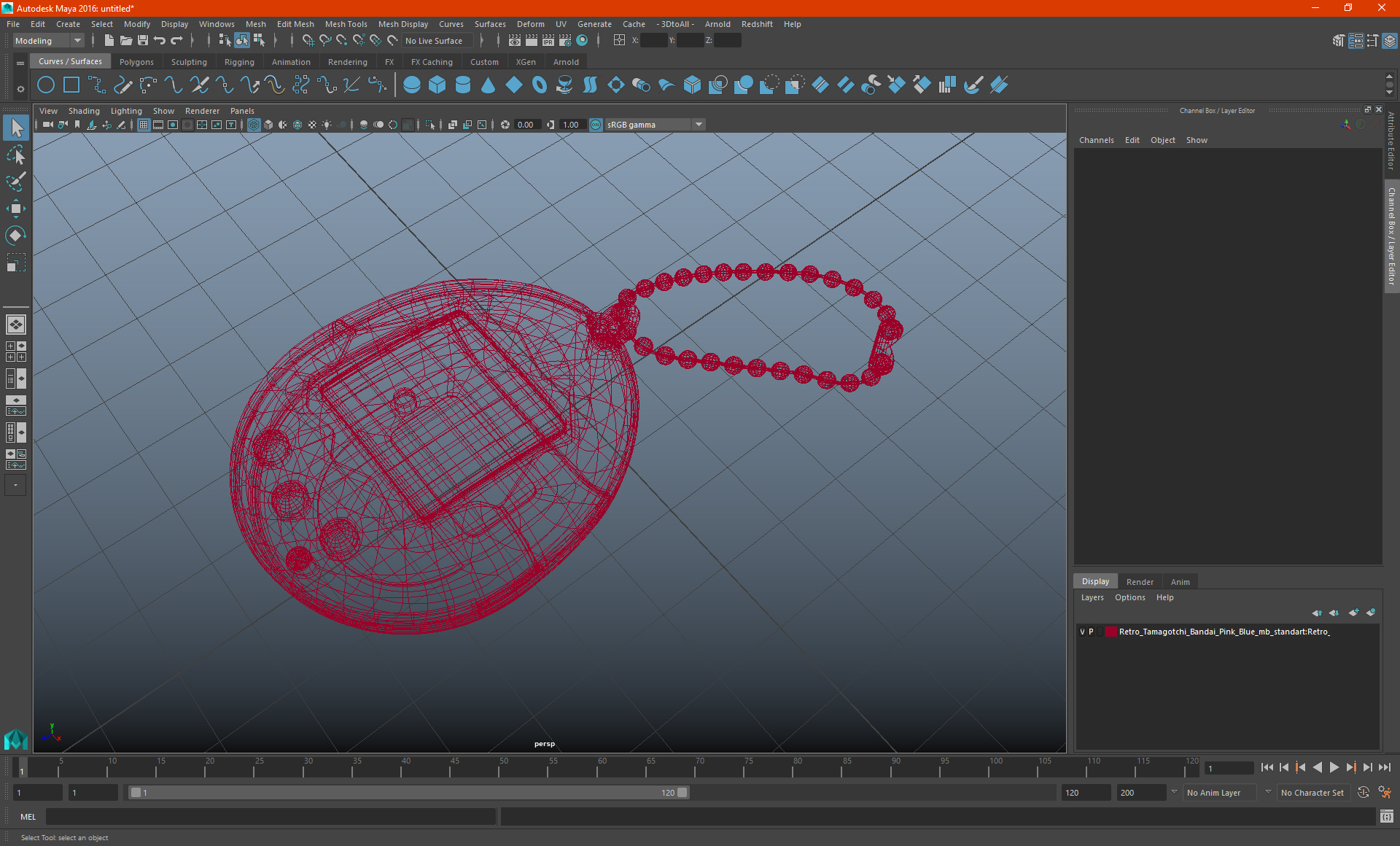The width and height of the screenshot is (1400, 846).
Task: Toggle use all lights in viewport
Action: [327, 125]
